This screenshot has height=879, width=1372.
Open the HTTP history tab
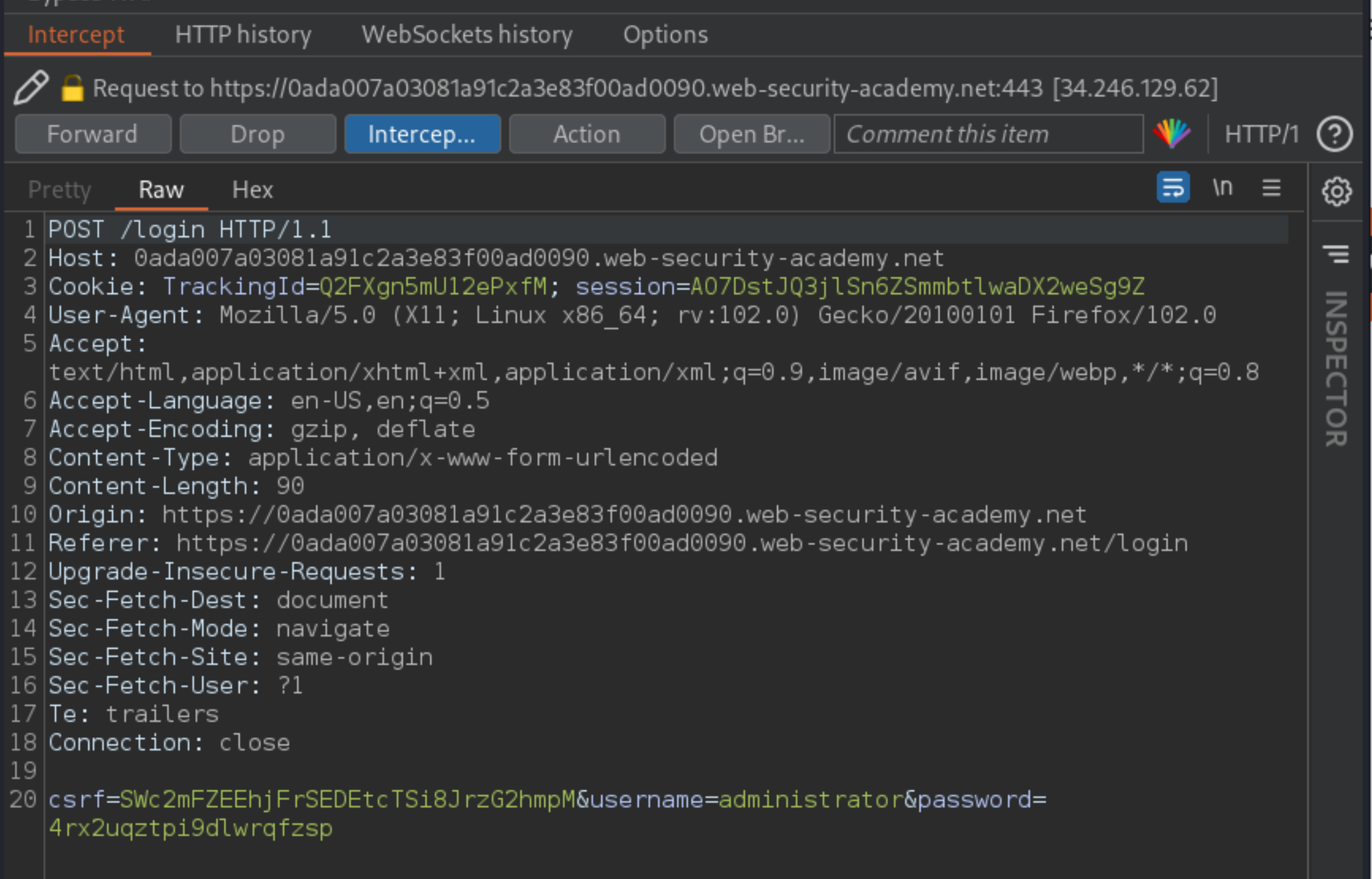[x=243, y=35]
